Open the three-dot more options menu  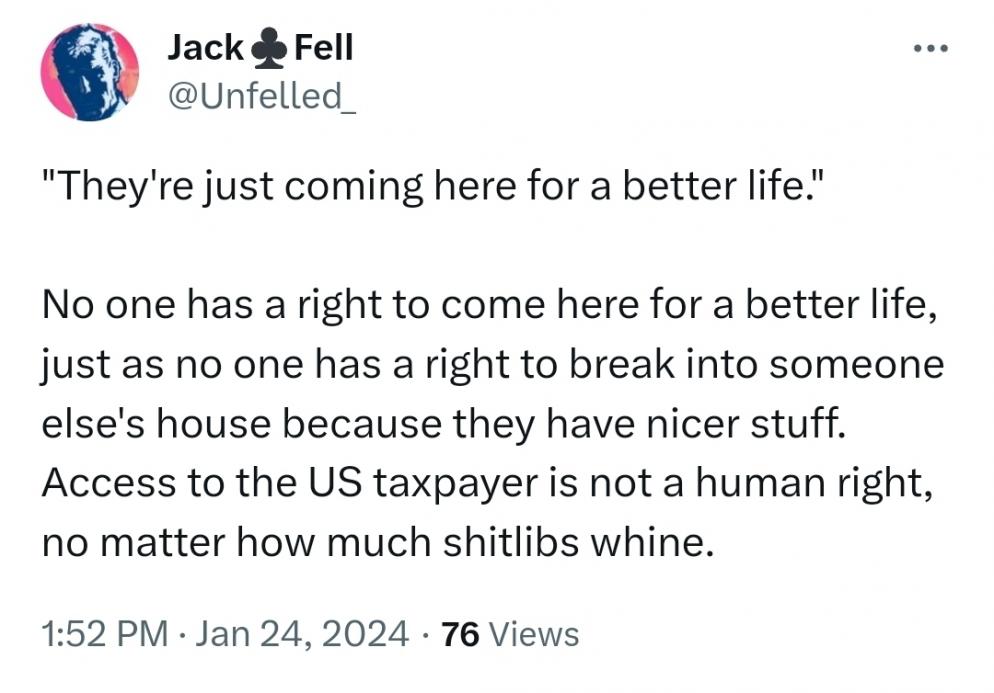coord(931,48)
